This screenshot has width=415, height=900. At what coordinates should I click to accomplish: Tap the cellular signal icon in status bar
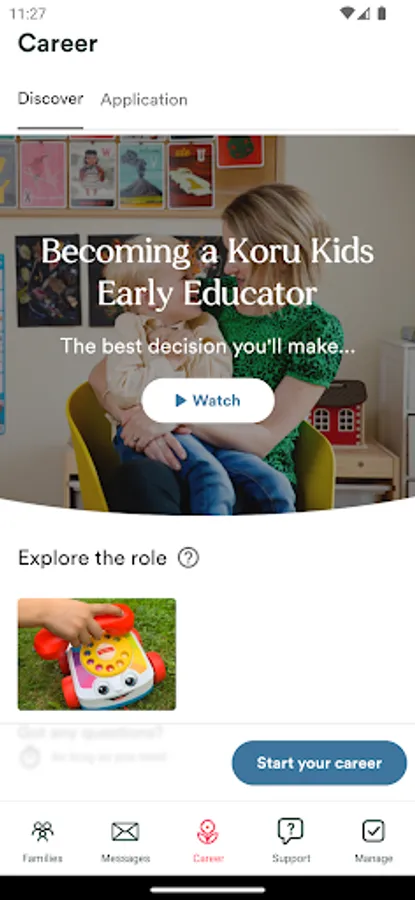[364, 13]
